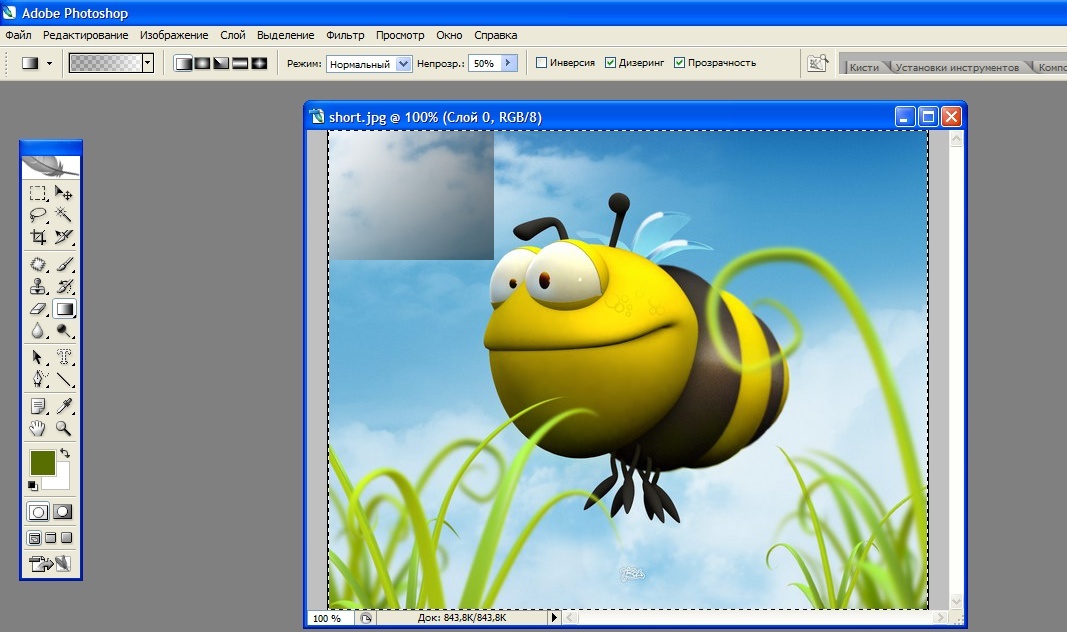Enable the Инверсия checkbox
The image size is (1067, 632).
[x=542, y=63]
